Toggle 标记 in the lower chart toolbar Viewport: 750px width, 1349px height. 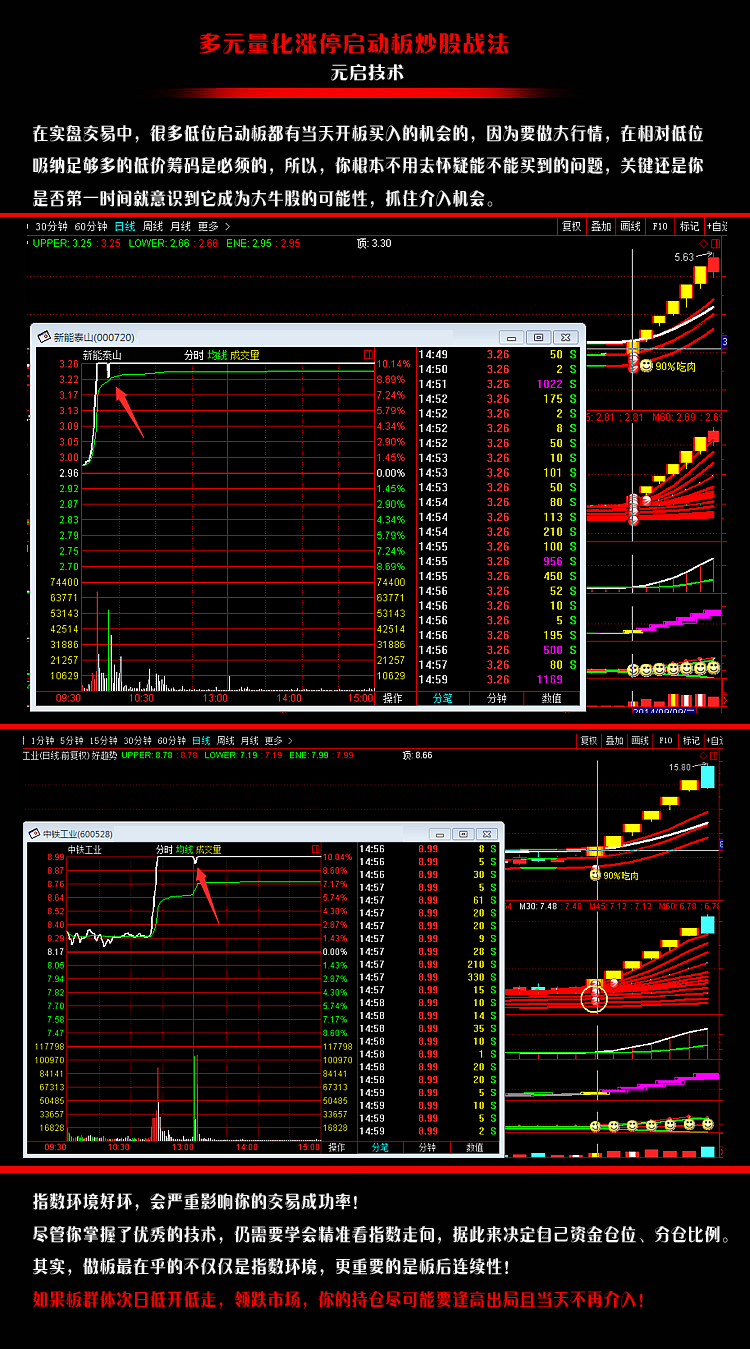(690, 741)
